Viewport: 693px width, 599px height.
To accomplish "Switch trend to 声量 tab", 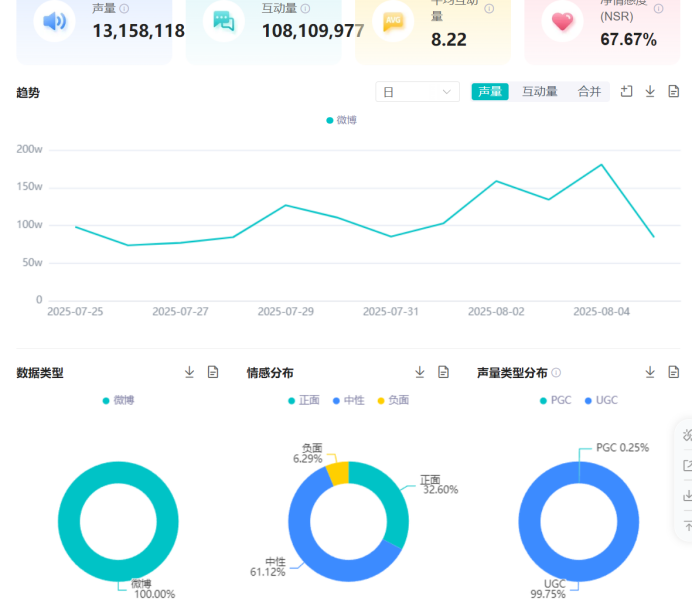I will 490,92.
